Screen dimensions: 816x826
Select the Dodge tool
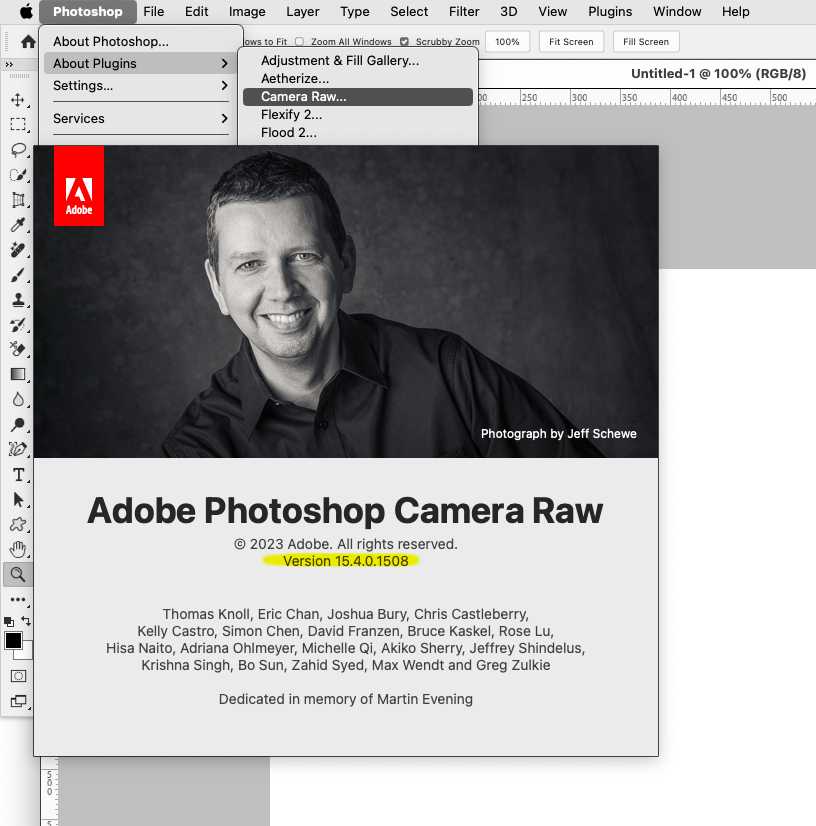click(x=18, y=424)
